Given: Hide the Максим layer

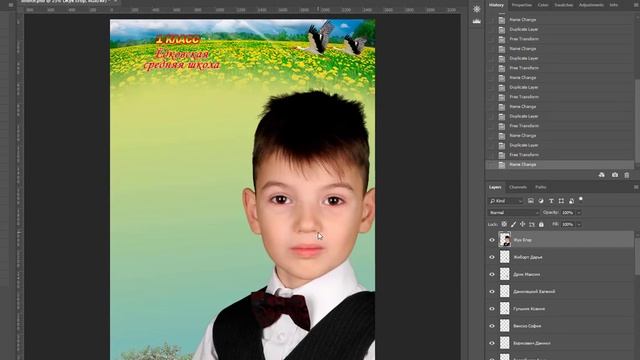Looking at the screenshot, I should 492,274.
